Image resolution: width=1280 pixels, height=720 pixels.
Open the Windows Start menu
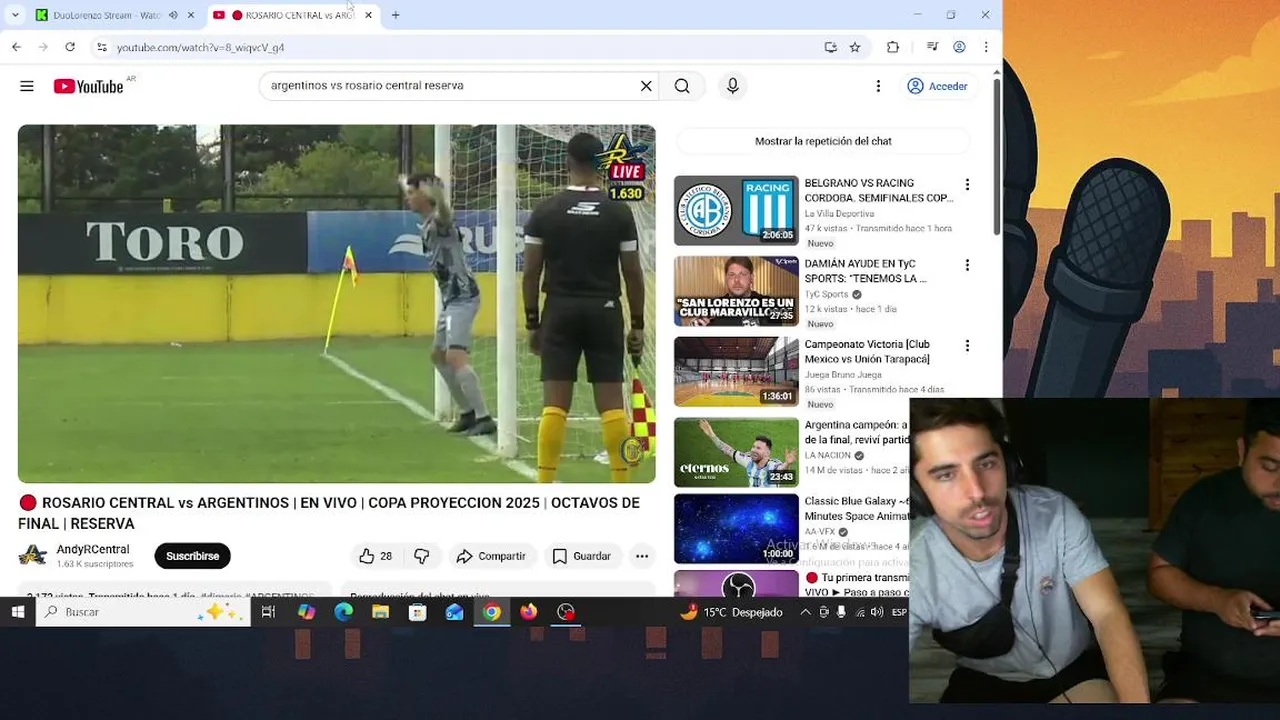(18, 612)
